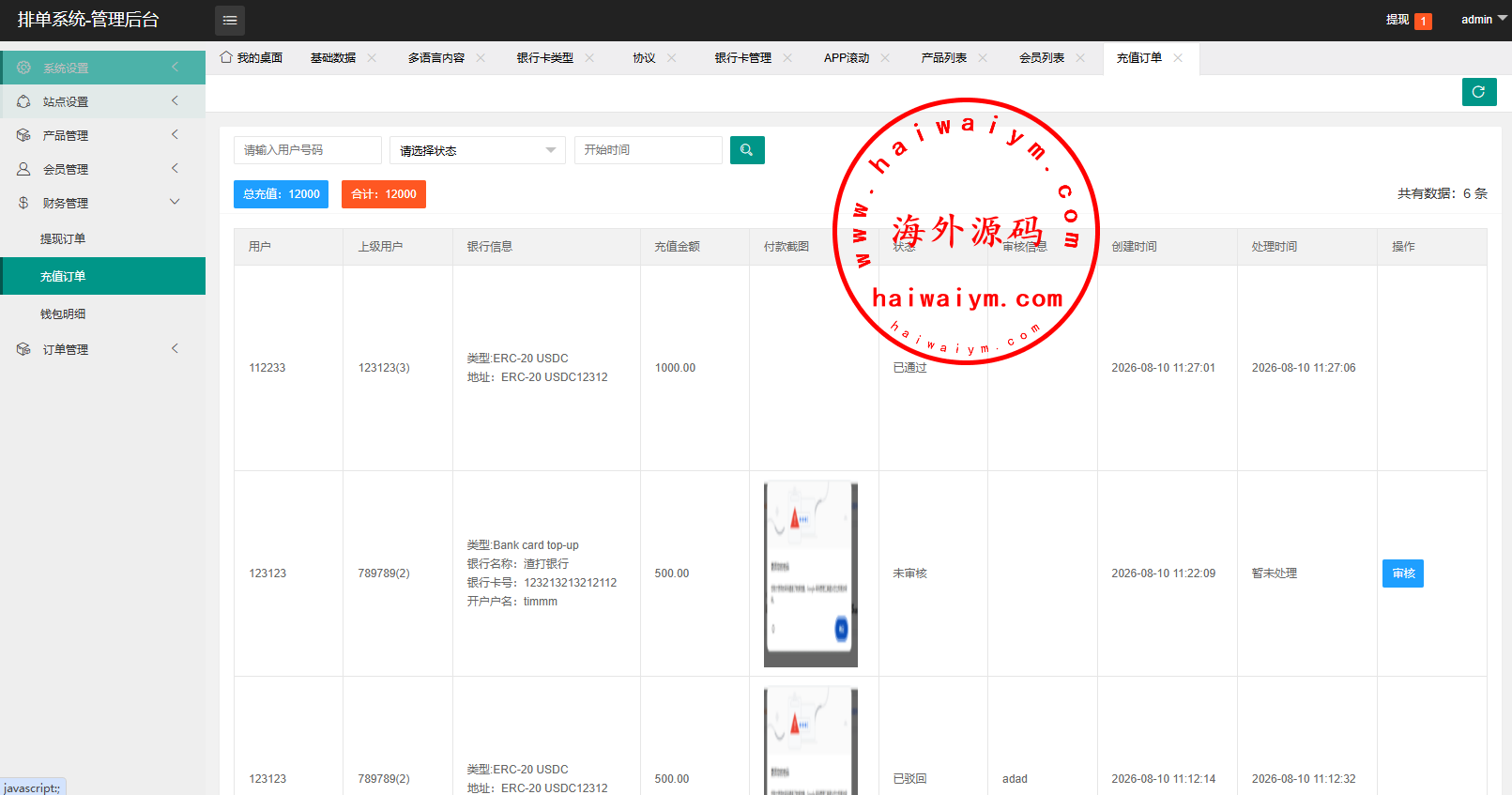This screenshot has height=795, width=1512.
Task: Click the 会员管理 person icon
Action: pyautogui.click(x=23, y=169)
